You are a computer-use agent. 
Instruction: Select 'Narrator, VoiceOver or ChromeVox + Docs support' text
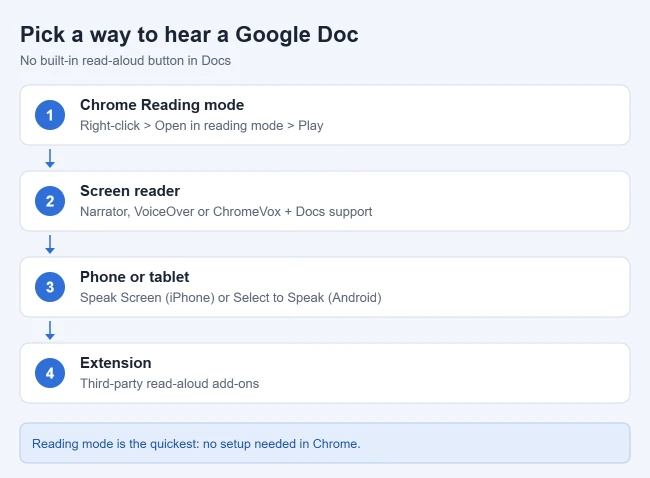226,211
